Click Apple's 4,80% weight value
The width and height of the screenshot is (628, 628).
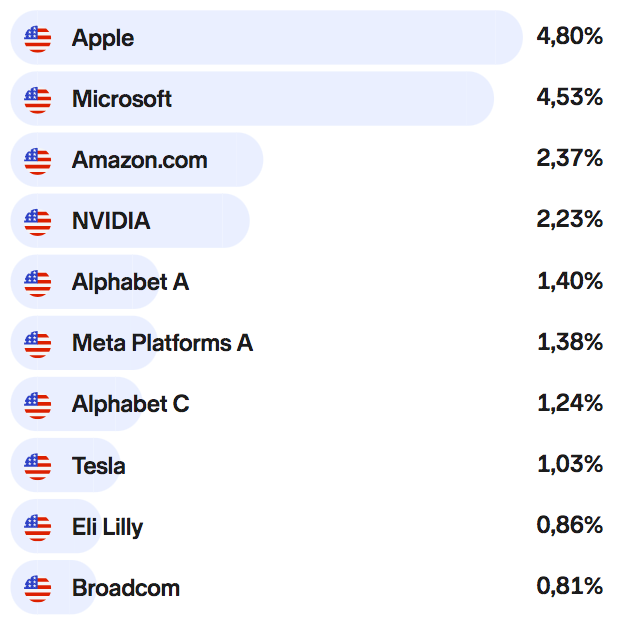point(570,37)
